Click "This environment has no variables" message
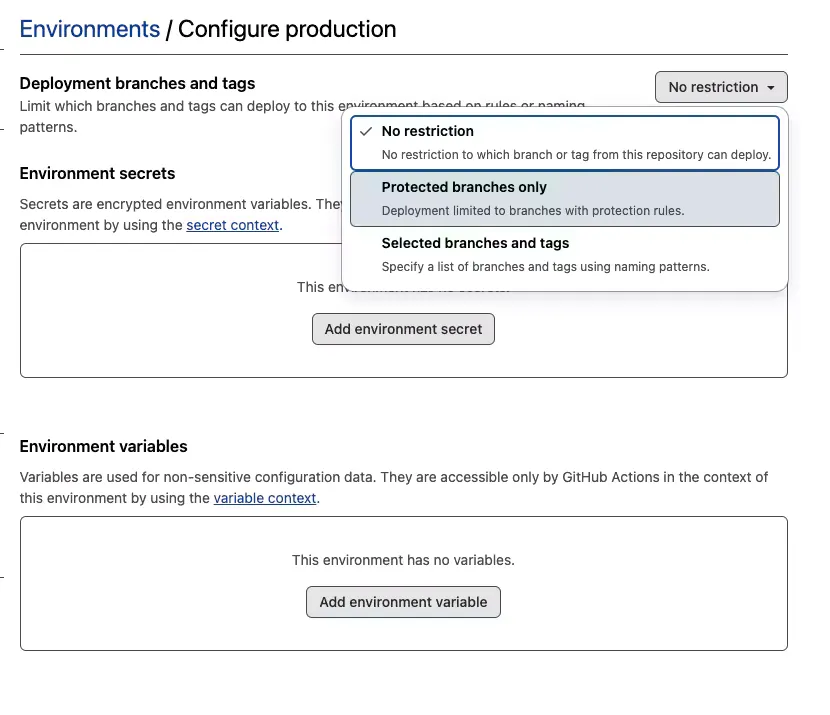 (403, 560)
